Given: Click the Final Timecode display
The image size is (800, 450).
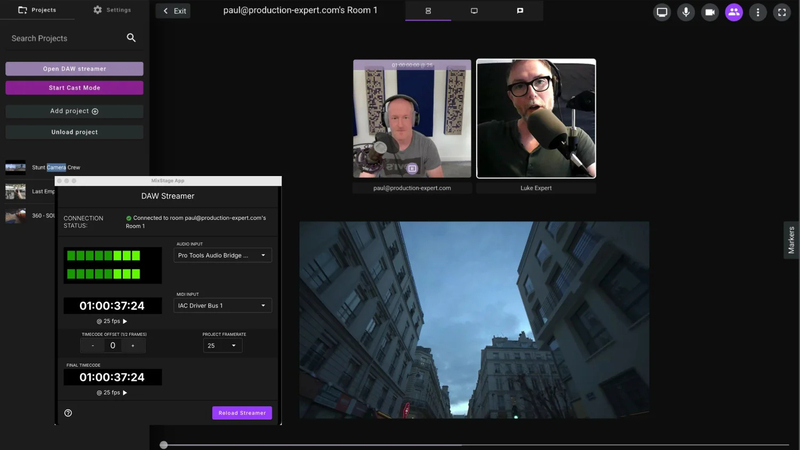Looking at the screenshot, I should point(112,377).
